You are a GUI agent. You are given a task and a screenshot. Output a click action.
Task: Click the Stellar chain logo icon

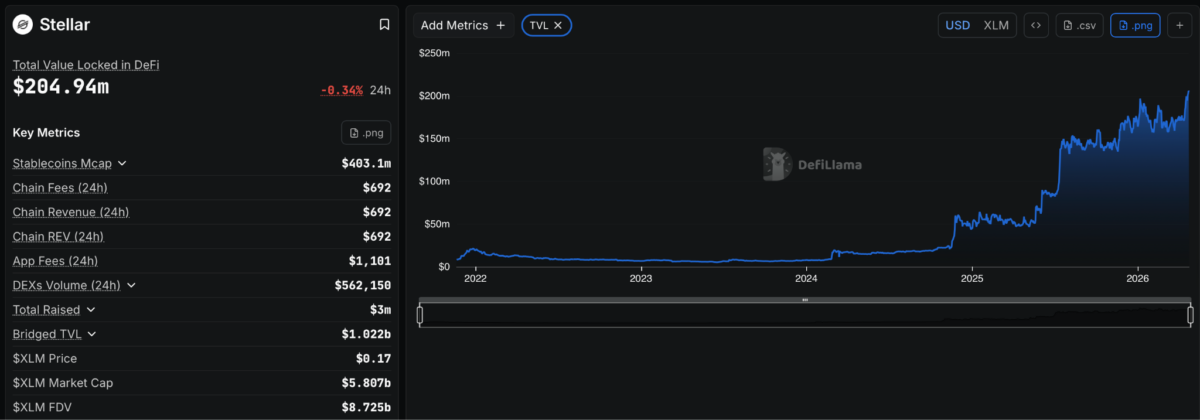click(22, 24)
